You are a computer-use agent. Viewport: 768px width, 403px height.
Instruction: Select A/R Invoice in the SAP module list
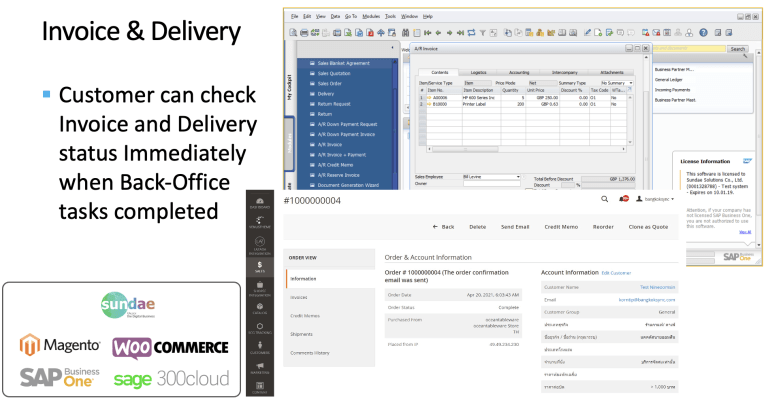click(x=332, y=143)
